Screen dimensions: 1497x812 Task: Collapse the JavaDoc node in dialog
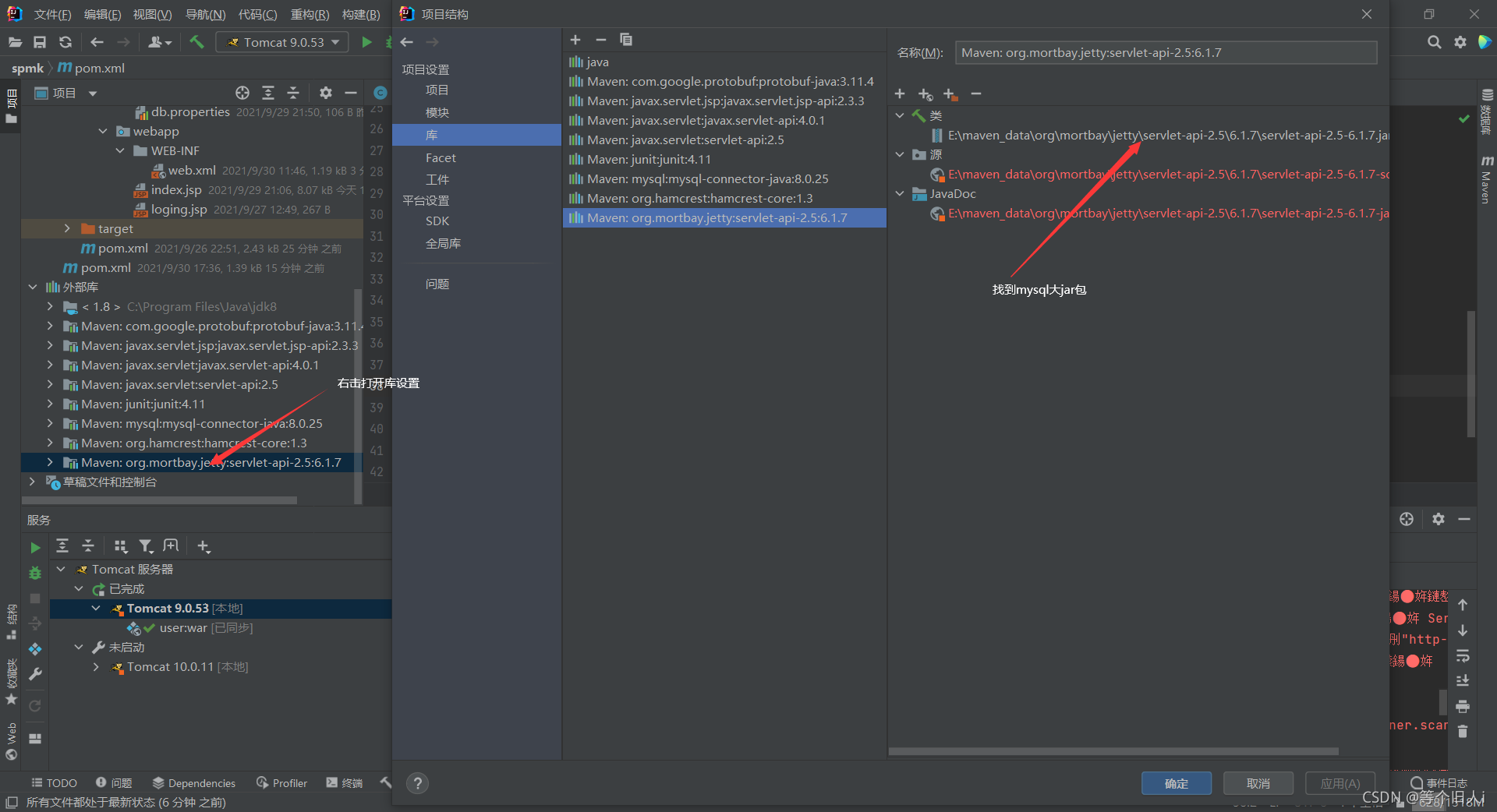tap(900, 193)
